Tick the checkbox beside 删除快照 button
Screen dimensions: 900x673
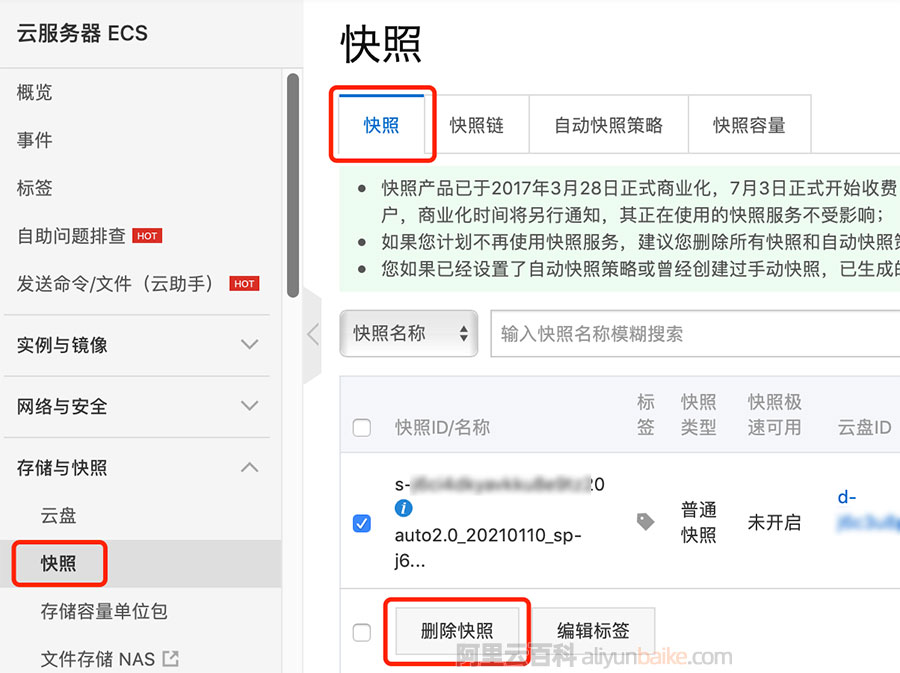pos(362,632)
